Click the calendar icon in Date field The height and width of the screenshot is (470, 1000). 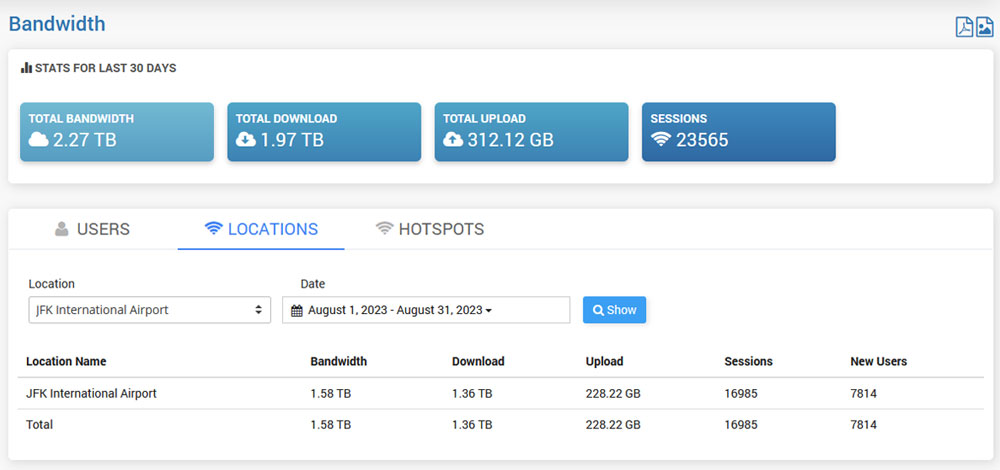click(297, 311)
